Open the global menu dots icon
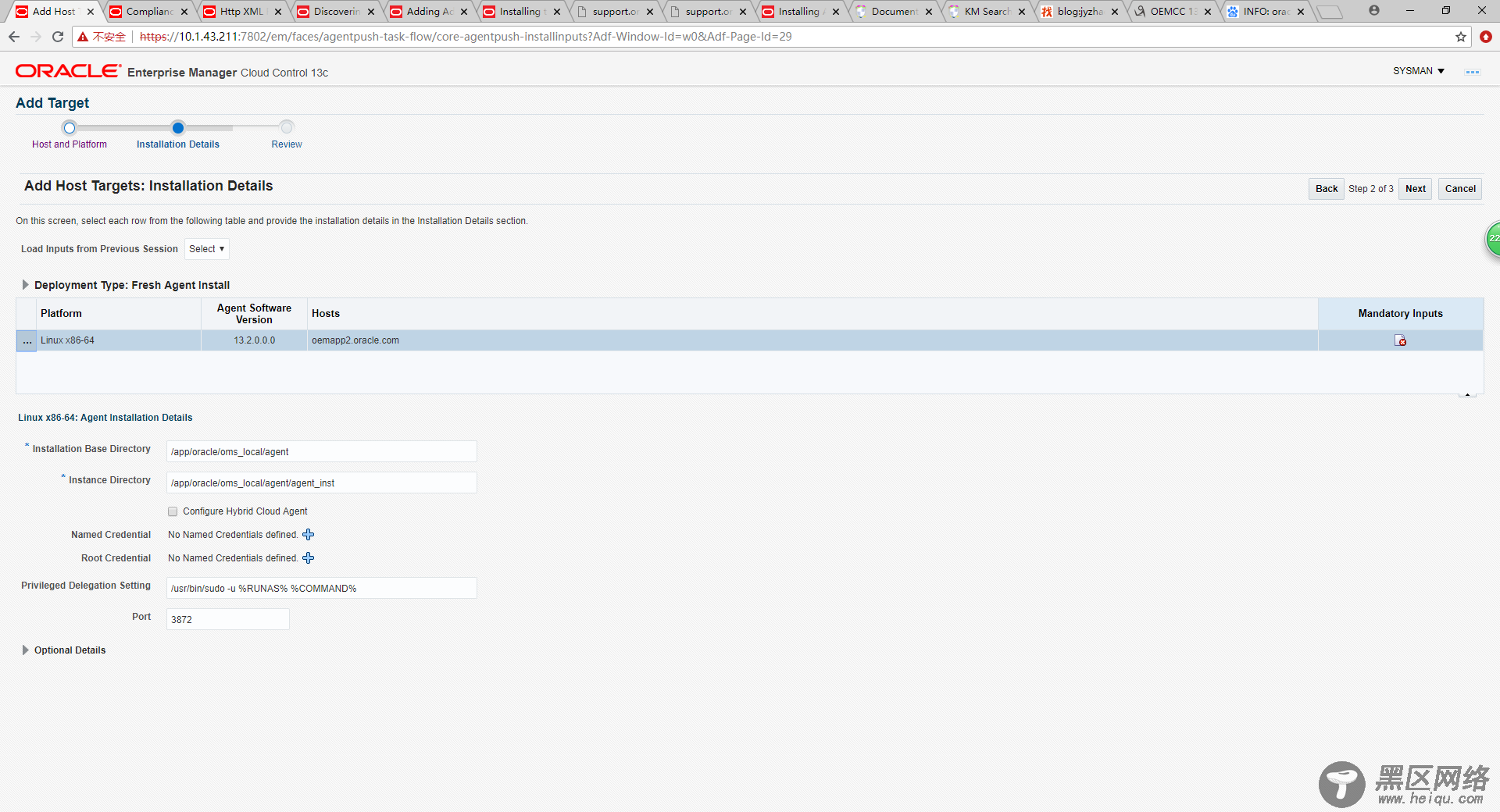Screen dimensions: 1500x812 [x=1472, y=72]
